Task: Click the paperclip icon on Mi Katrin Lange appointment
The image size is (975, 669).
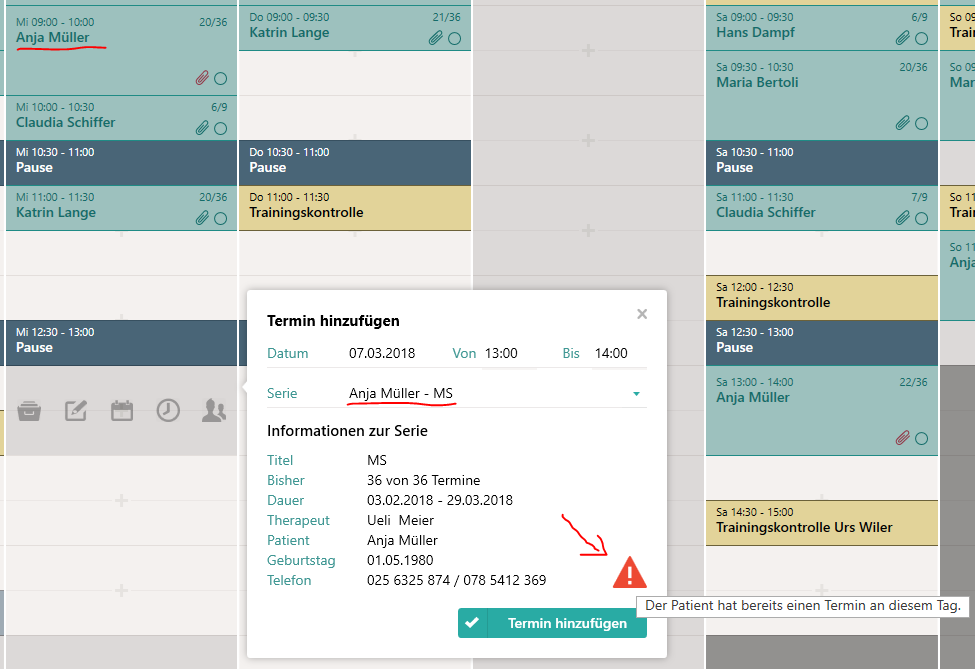Action: pyautogui.click(x=202, y=218)
